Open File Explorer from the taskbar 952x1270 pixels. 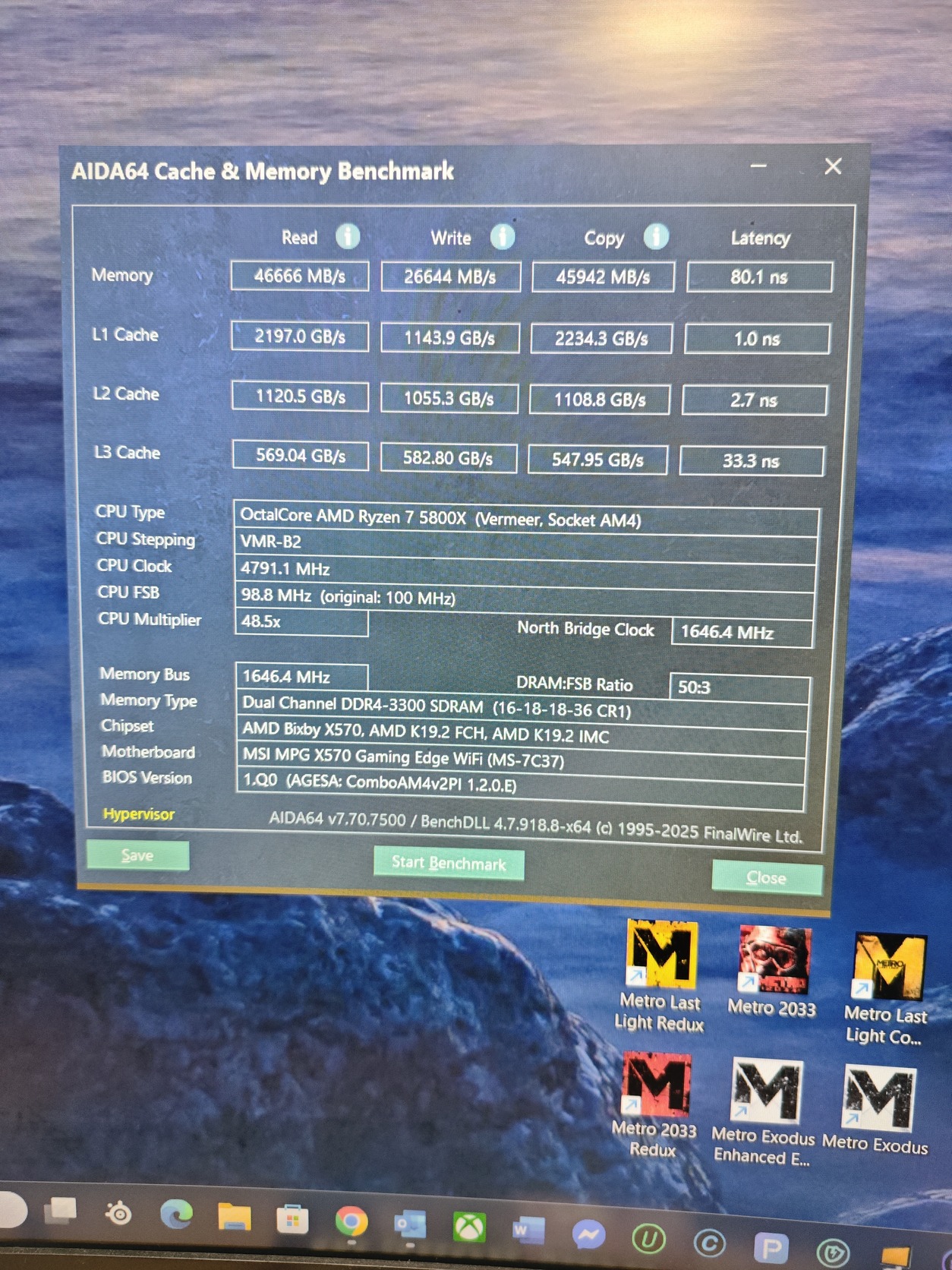pos(234,1217)
